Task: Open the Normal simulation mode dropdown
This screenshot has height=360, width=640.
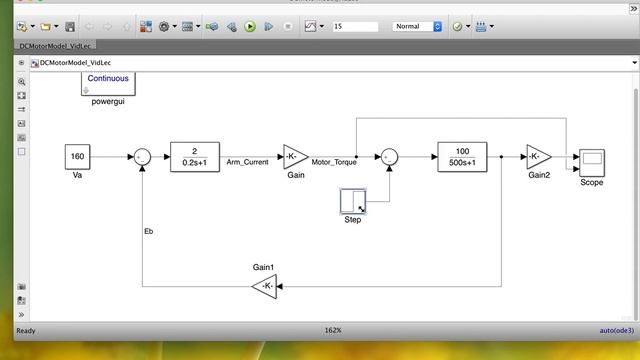Action: tap(417, 27)
